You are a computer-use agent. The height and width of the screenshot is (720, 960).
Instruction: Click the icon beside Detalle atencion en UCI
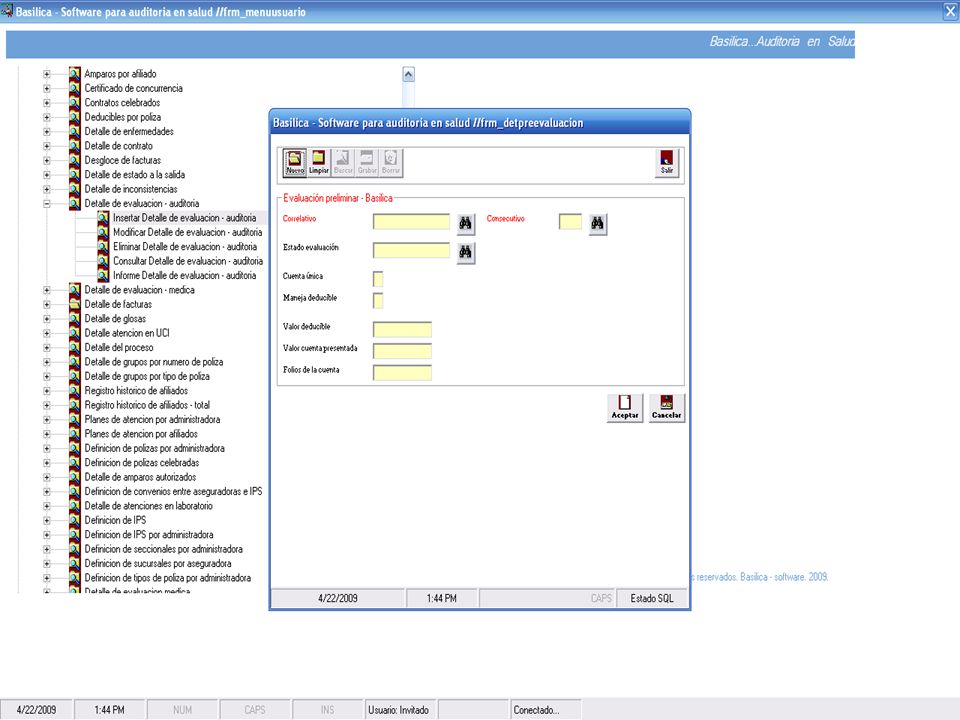[x=75, y=333]
